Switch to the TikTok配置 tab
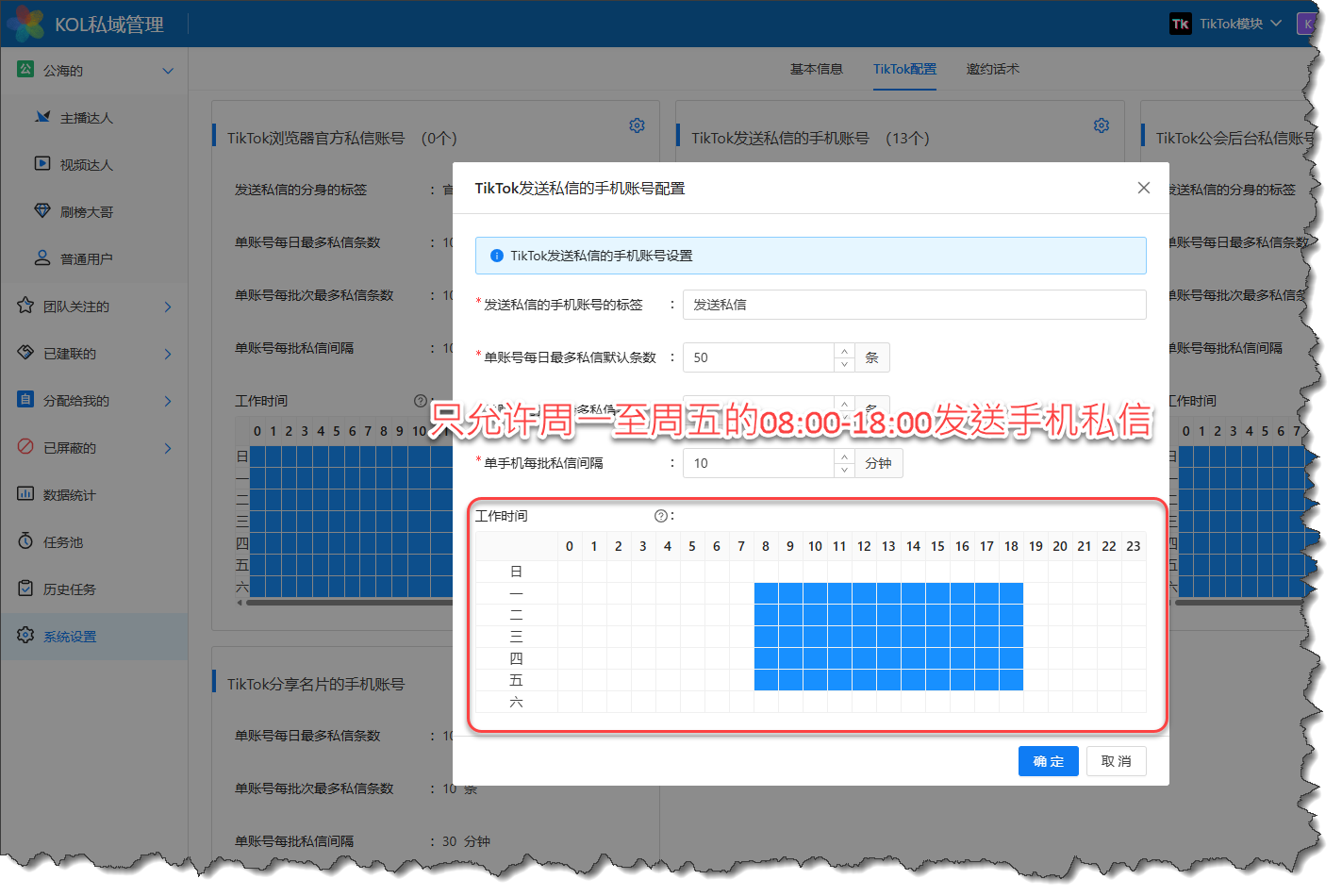The width and height of the screenshot is (1342, 896). pyautogui.click(x=904, y=69)
